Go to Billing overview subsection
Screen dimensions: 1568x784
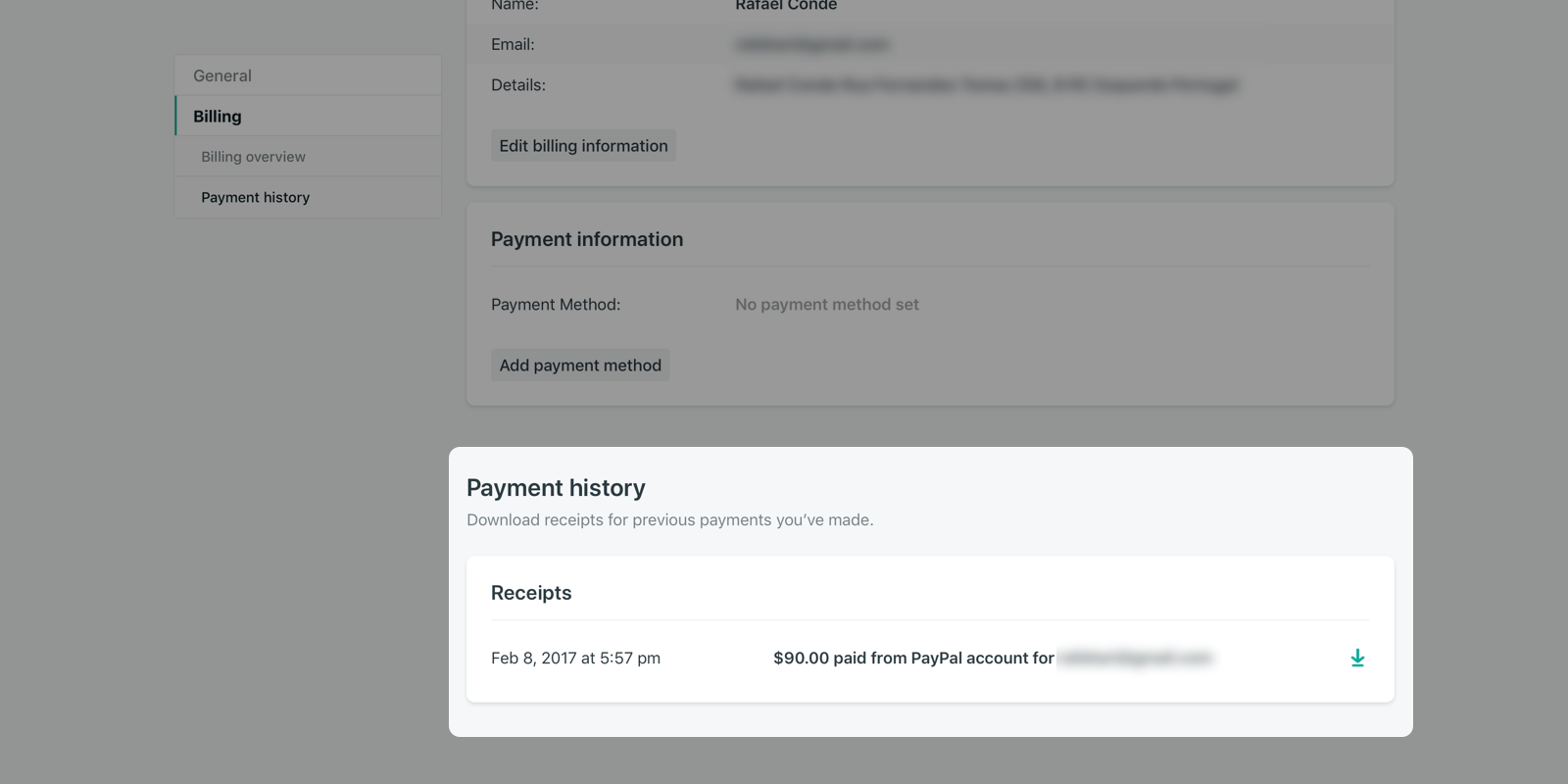tap(253, 157)
